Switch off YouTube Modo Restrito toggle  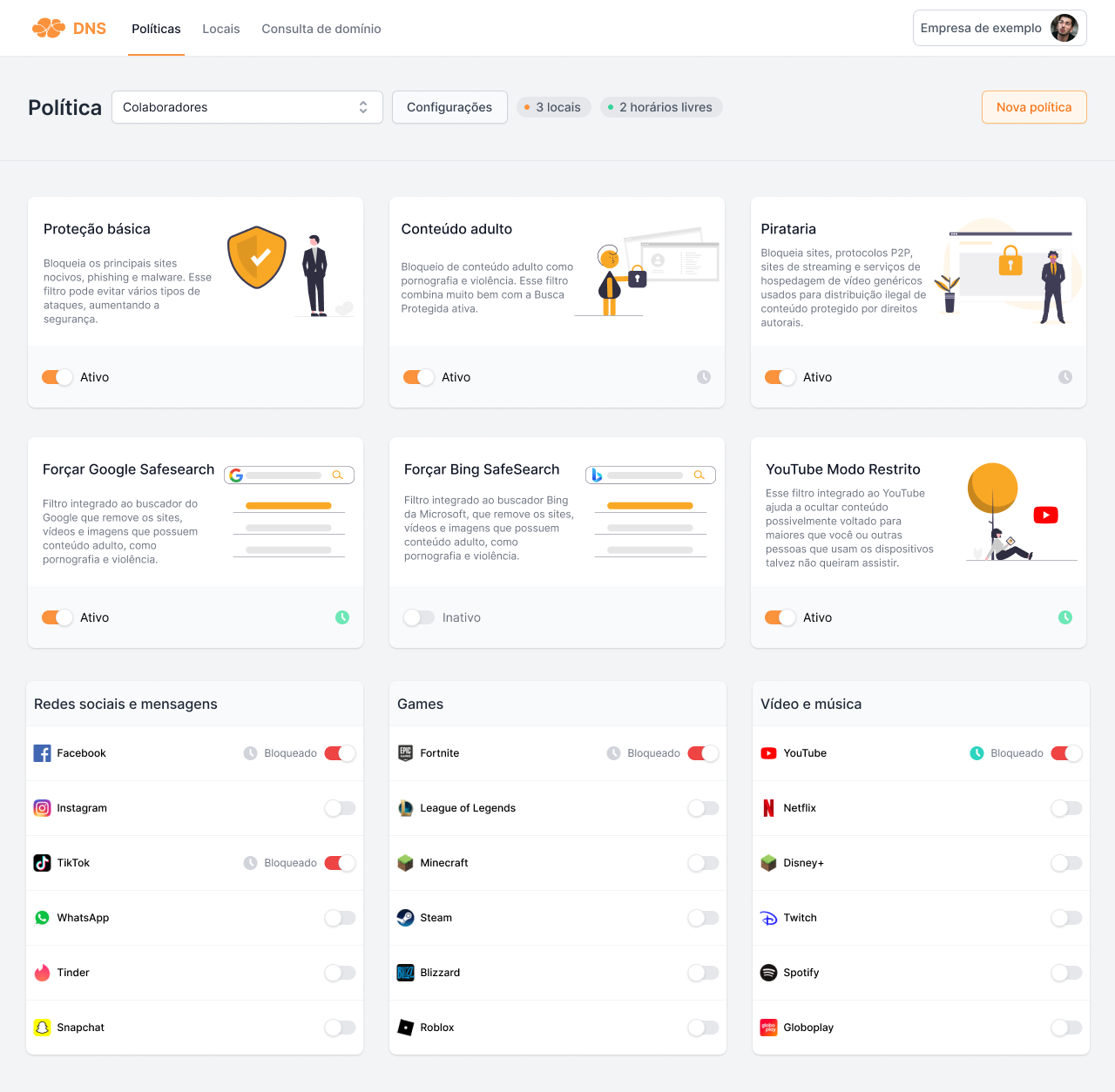tap(780, 617)
